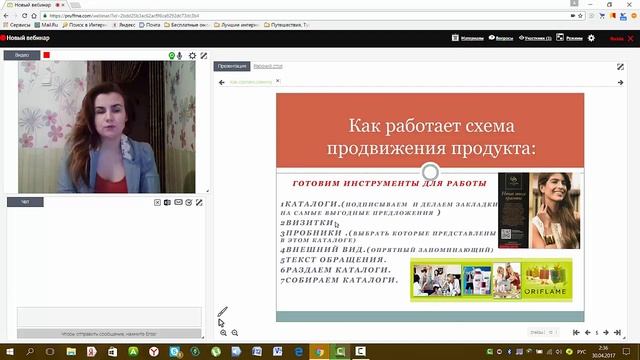
Task: Stop recording with the red square button
Action: point(47,55)
